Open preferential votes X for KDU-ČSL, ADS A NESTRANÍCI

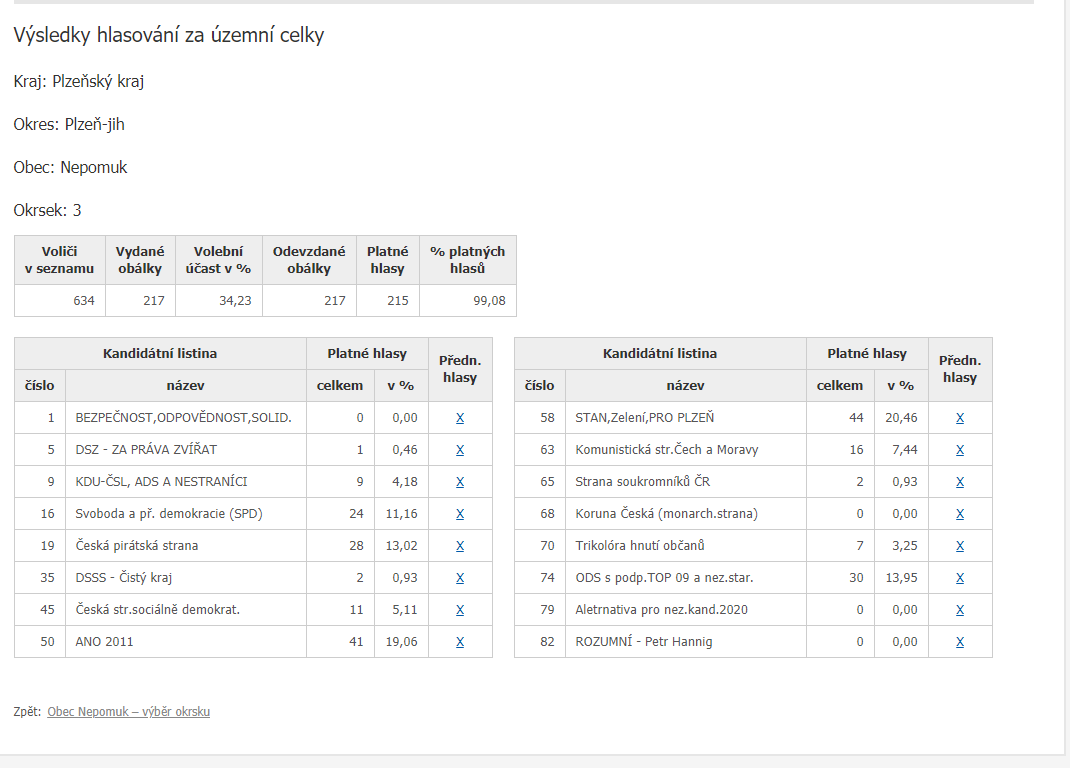coord(460,482)
